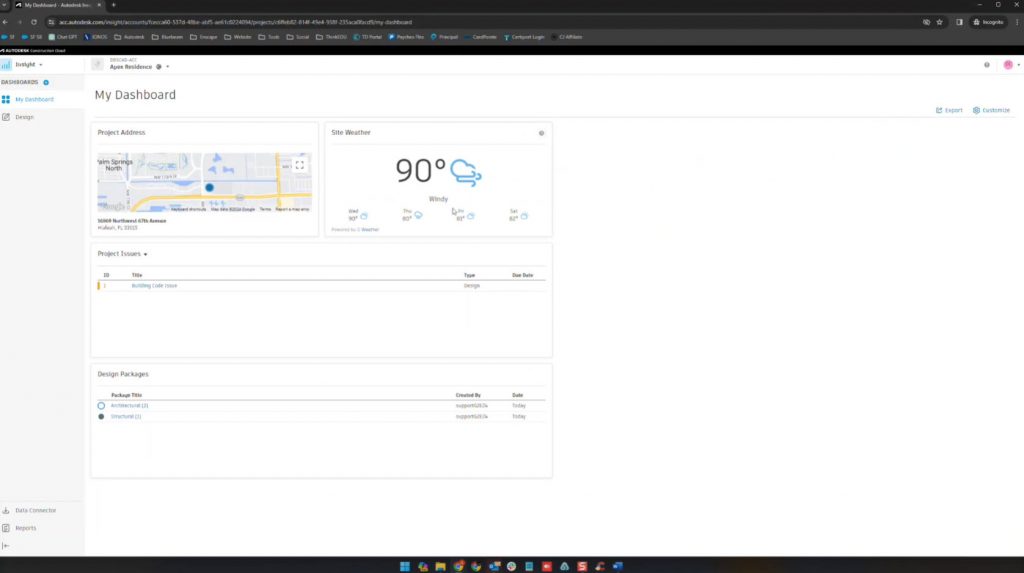This screenshot has height=573, width=1024.
Task: Click the browser reload icon
Action: pyautogui.click(x=35, y=21)
